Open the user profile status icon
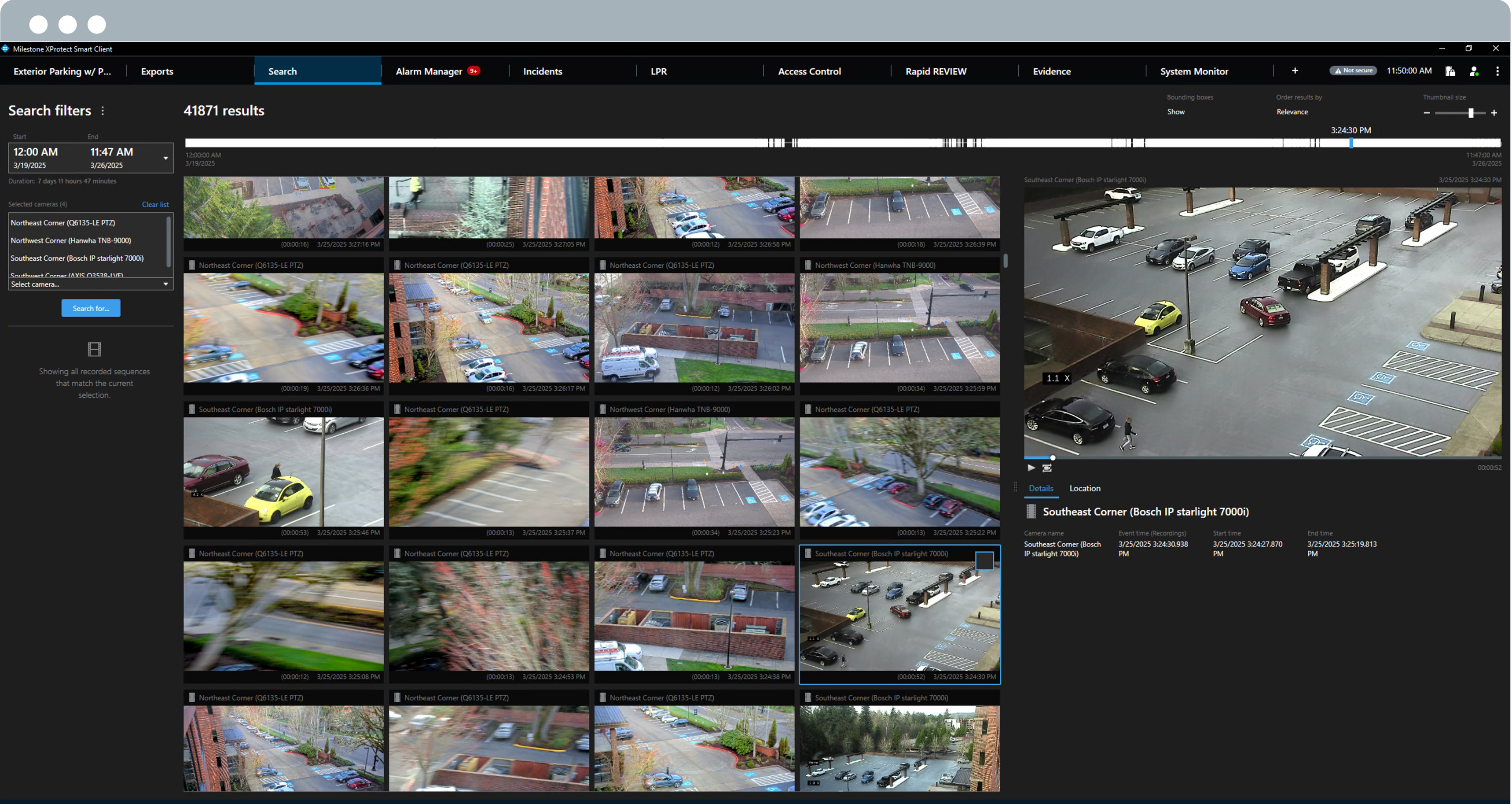This screenshot has height=804, width=1512. 1473,71
